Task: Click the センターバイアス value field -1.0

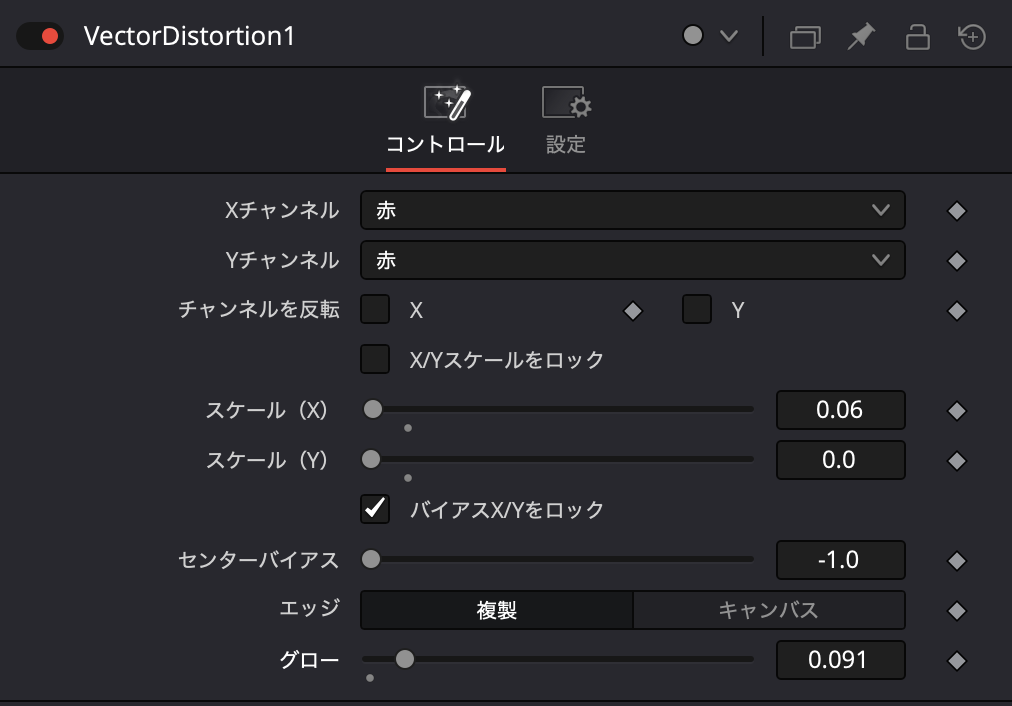Action: [x=840, y=560]
